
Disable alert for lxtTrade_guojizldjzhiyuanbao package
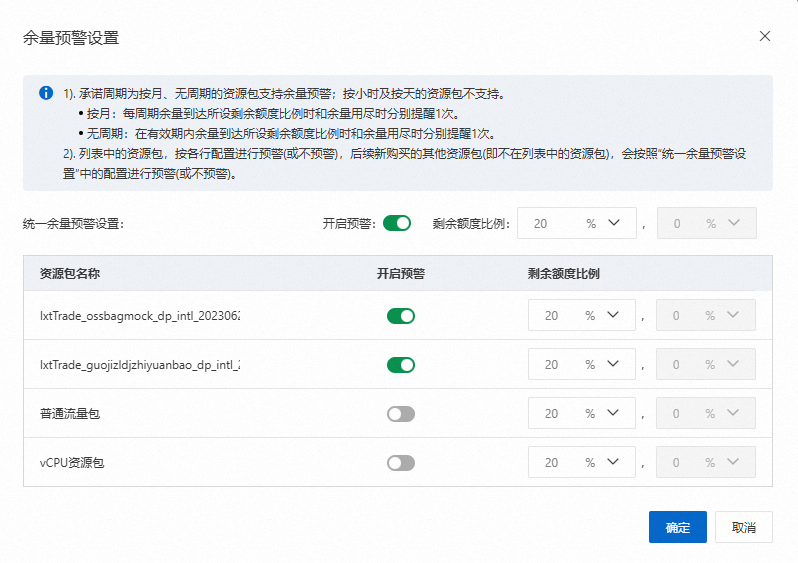click(x=401, y=364)
